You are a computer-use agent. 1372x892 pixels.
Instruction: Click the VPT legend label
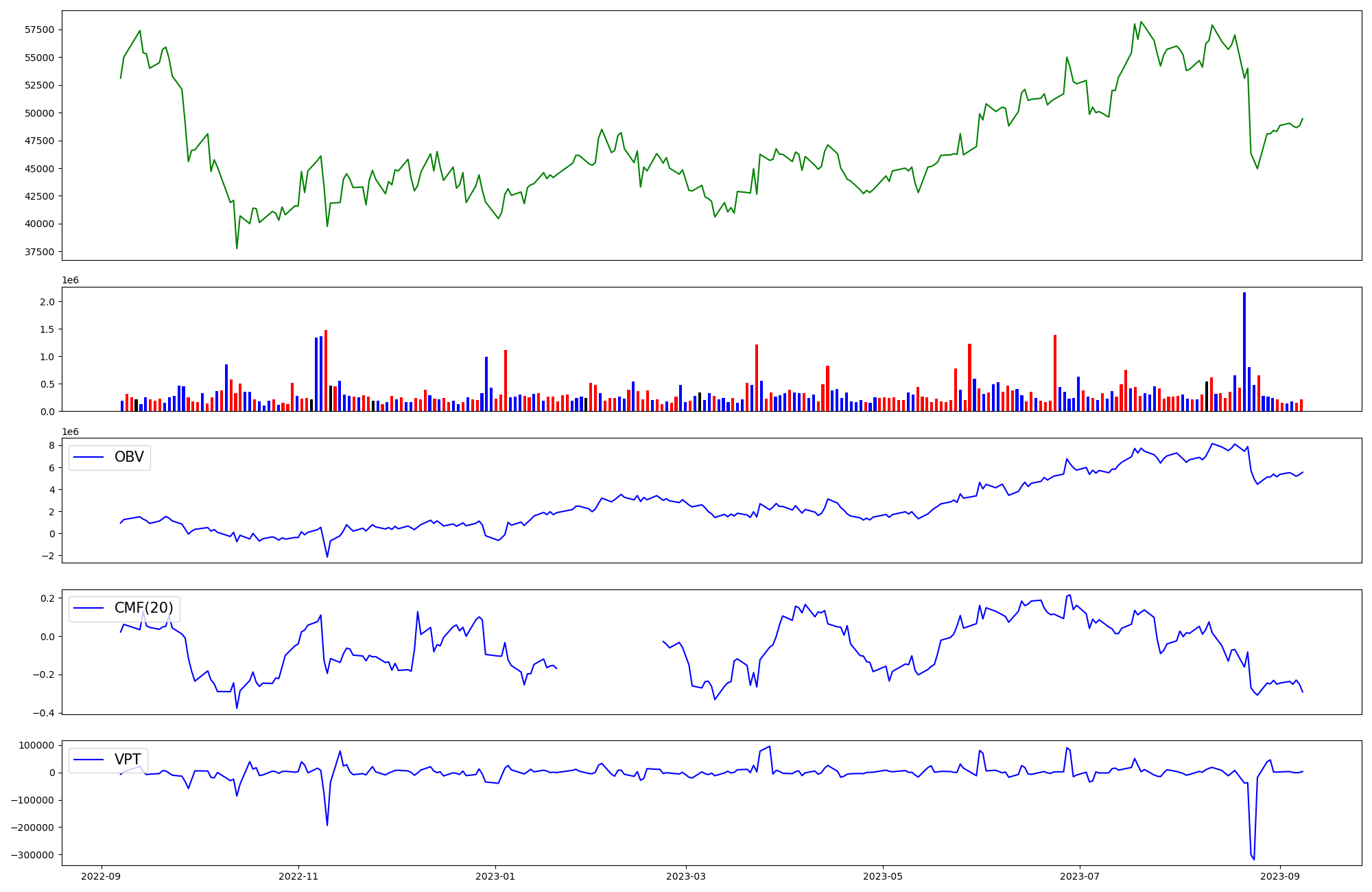128,759
